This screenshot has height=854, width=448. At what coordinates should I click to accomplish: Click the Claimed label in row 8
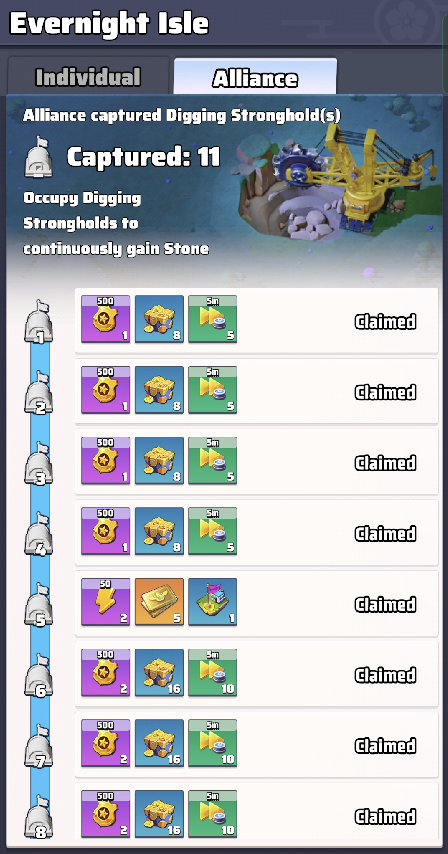pos(385,816)
